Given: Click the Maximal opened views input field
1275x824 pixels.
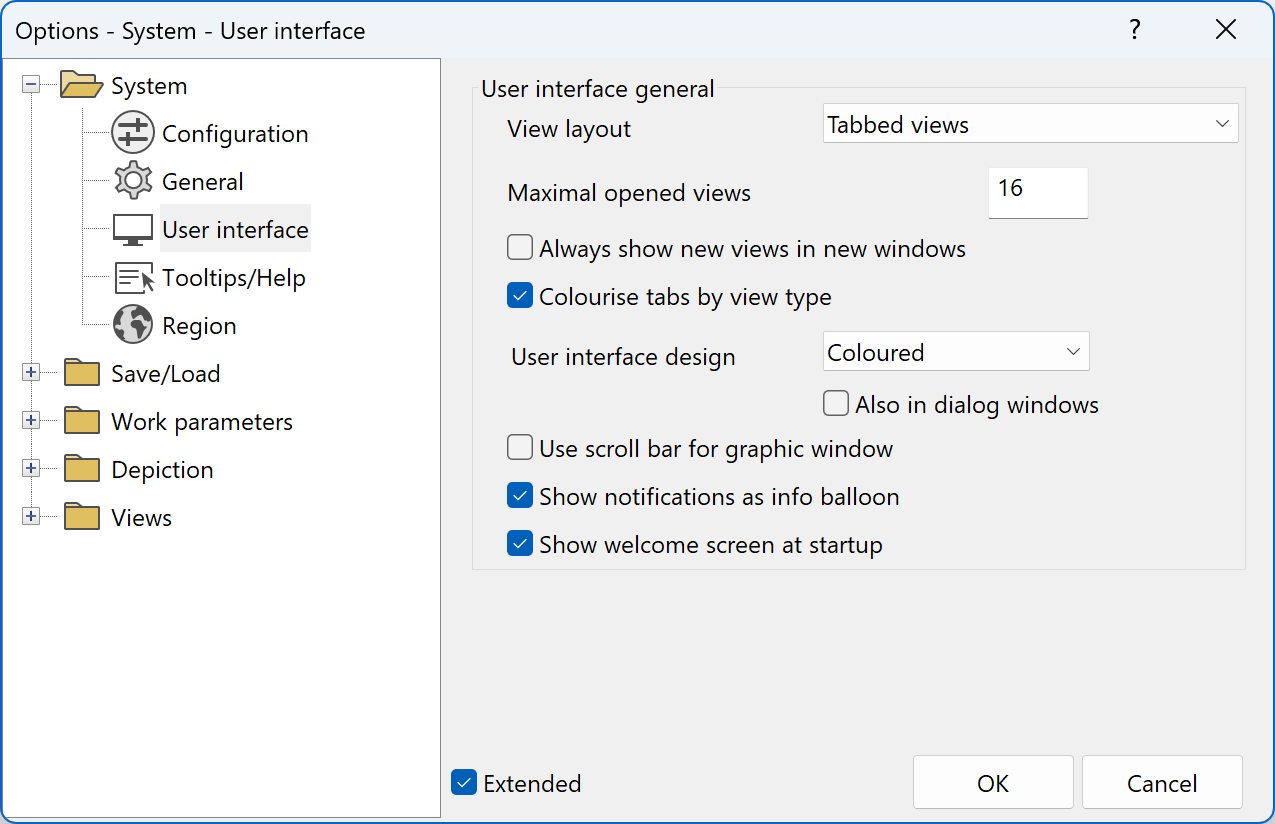Looking at the screenshot, I should pyautogui.click(x=1037, y=192).
